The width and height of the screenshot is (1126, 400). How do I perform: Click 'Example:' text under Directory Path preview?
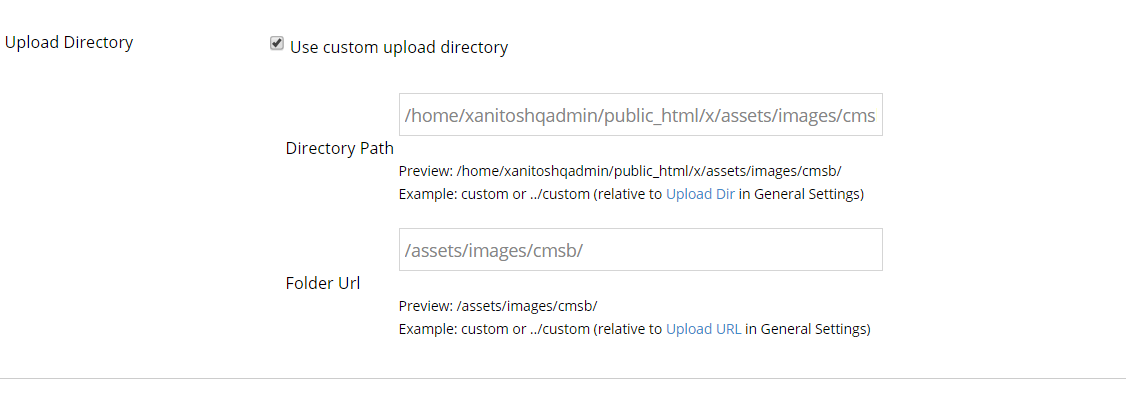pos(427,194)
